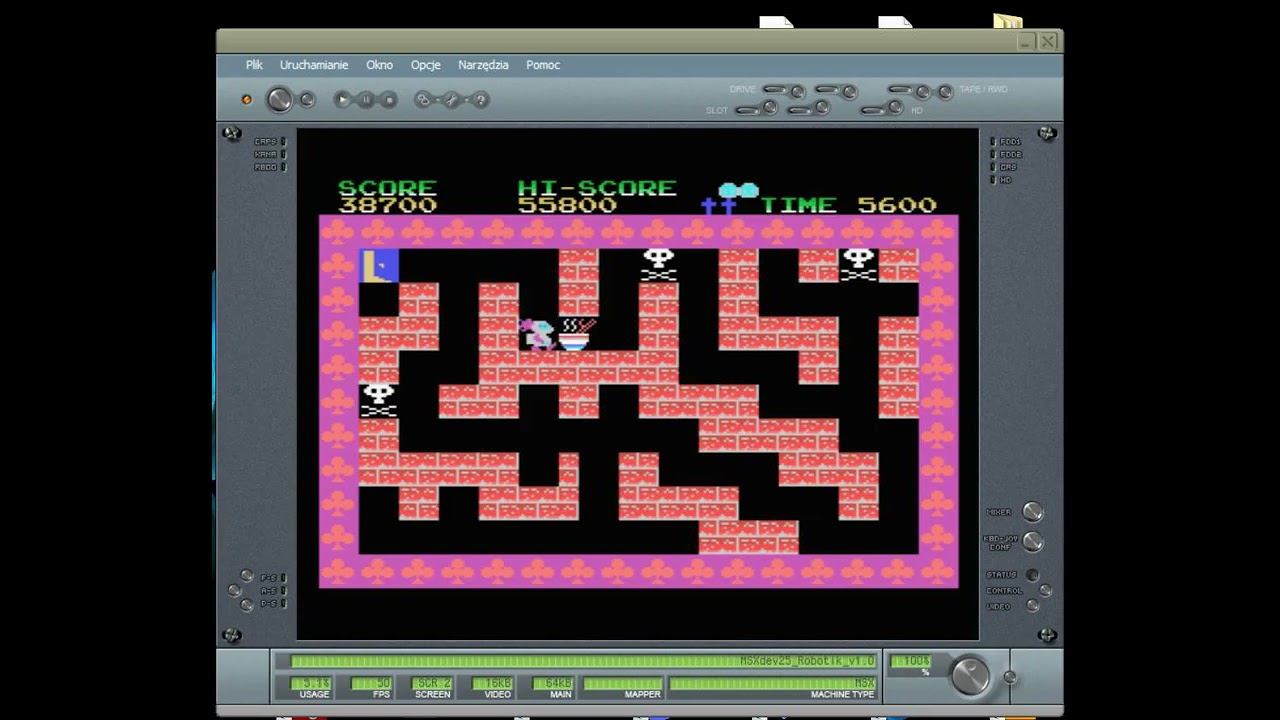Image resolution: width=1280 pixels, height=720 pixels.
Task: Open the Pomoc menu
Action: click(x=543, y=65)
